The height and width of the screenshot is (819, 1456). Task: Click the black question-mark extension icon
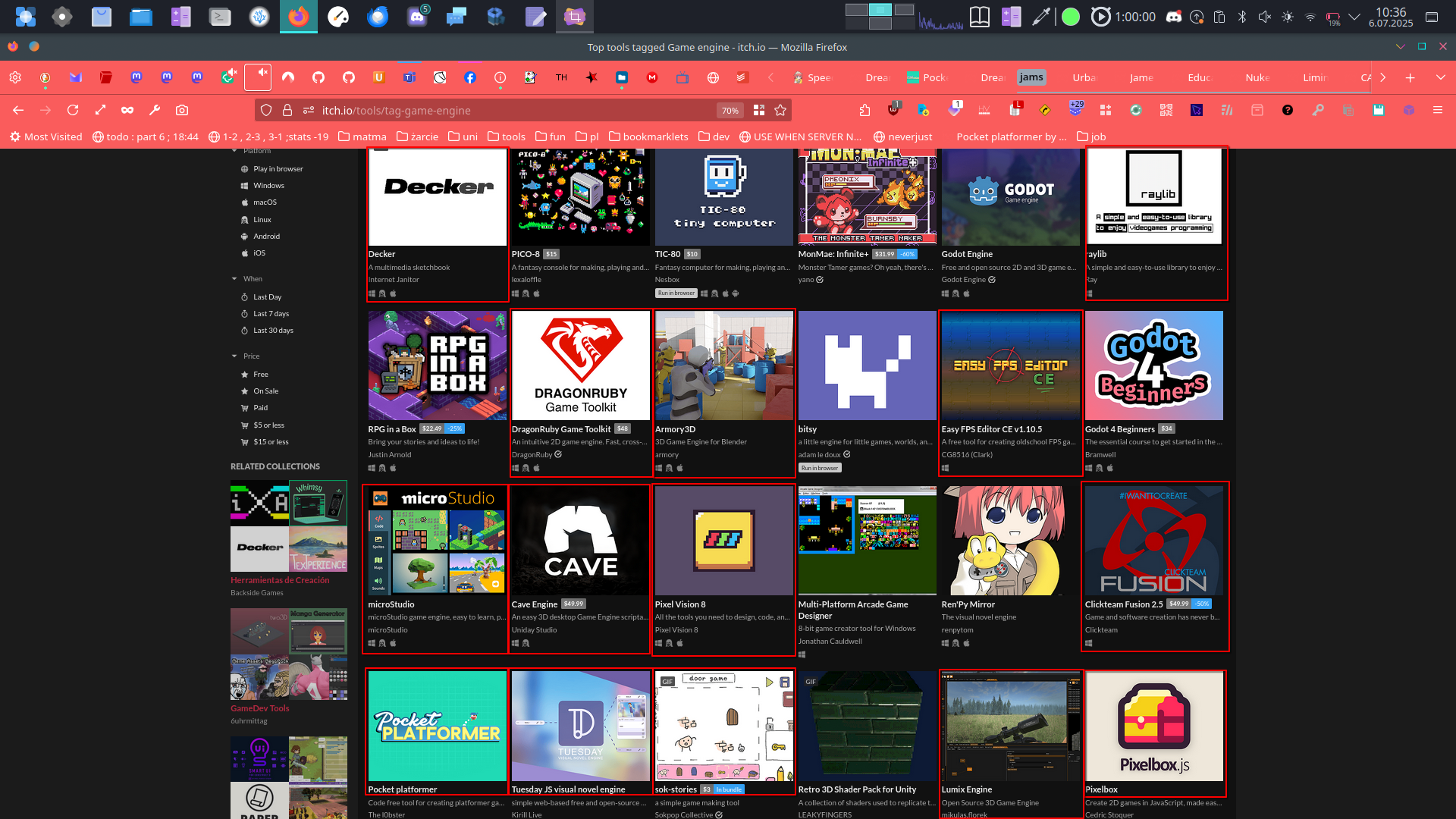click(1288, 110)
